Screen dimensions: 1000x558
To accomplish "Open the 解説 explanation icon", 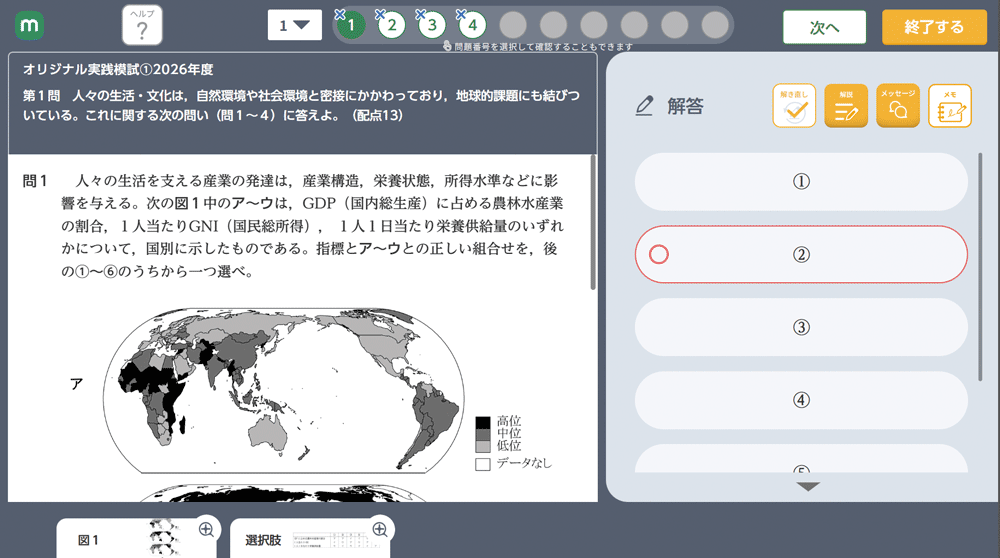I will [x=846, y=106].
